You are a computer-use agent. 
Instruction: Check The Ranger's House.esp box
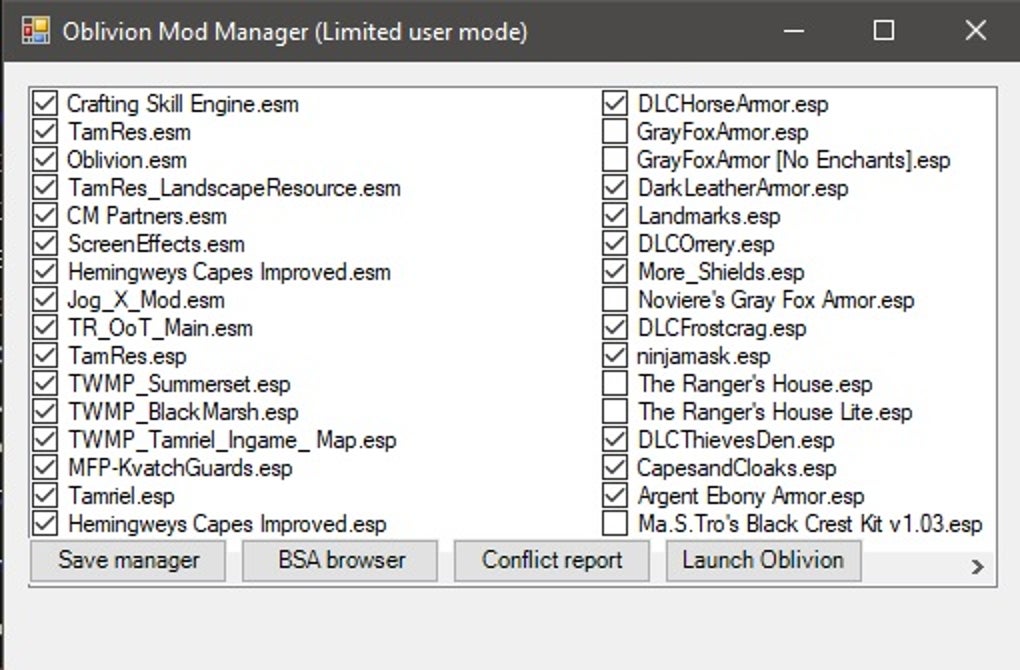click(615, 384)
